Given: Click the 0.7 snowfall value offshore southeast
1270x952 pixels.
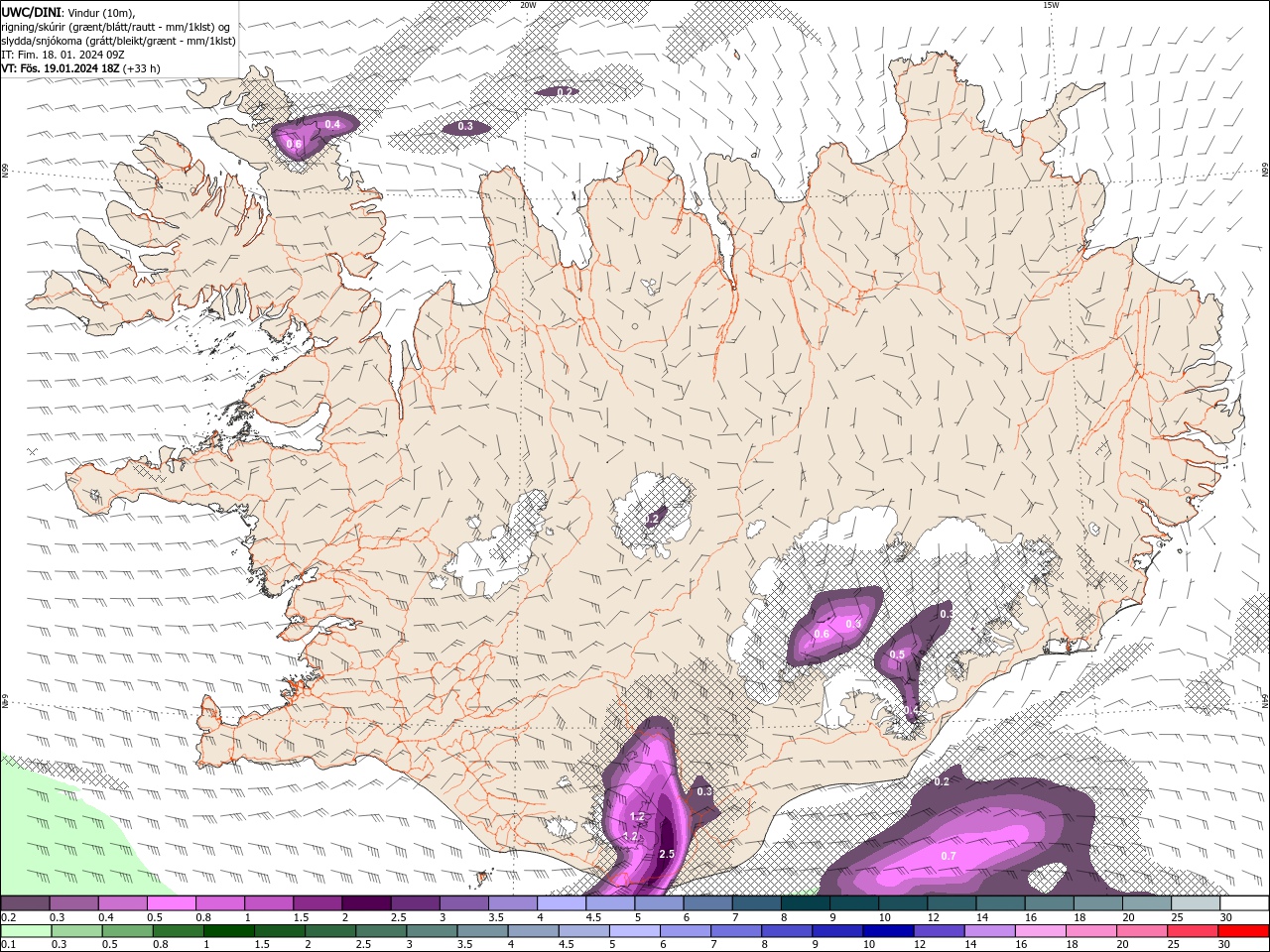Looking at the screenshot, I should 949,856.
